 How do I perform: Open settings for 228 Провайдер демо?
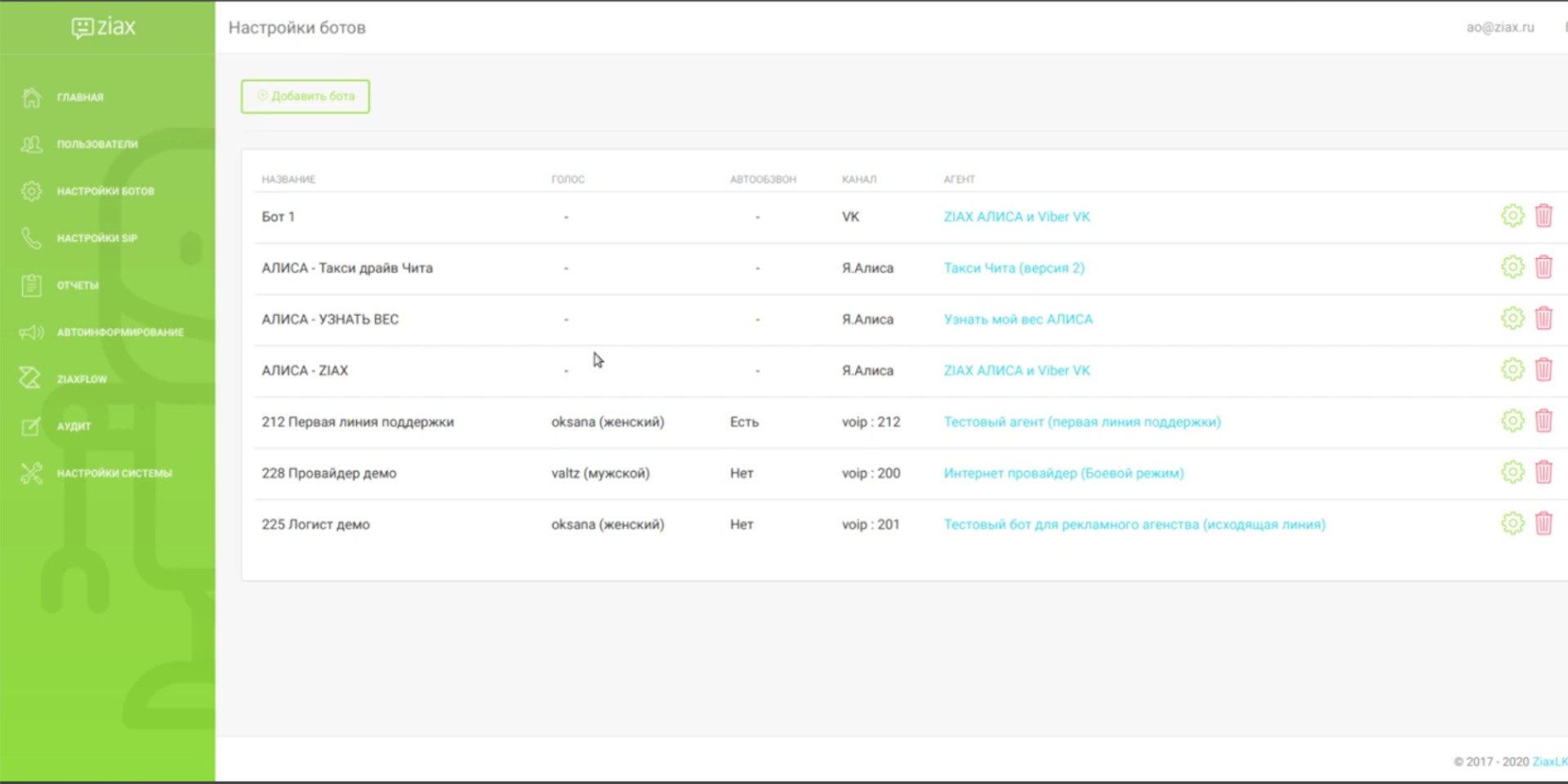(x=1512, y=472)
